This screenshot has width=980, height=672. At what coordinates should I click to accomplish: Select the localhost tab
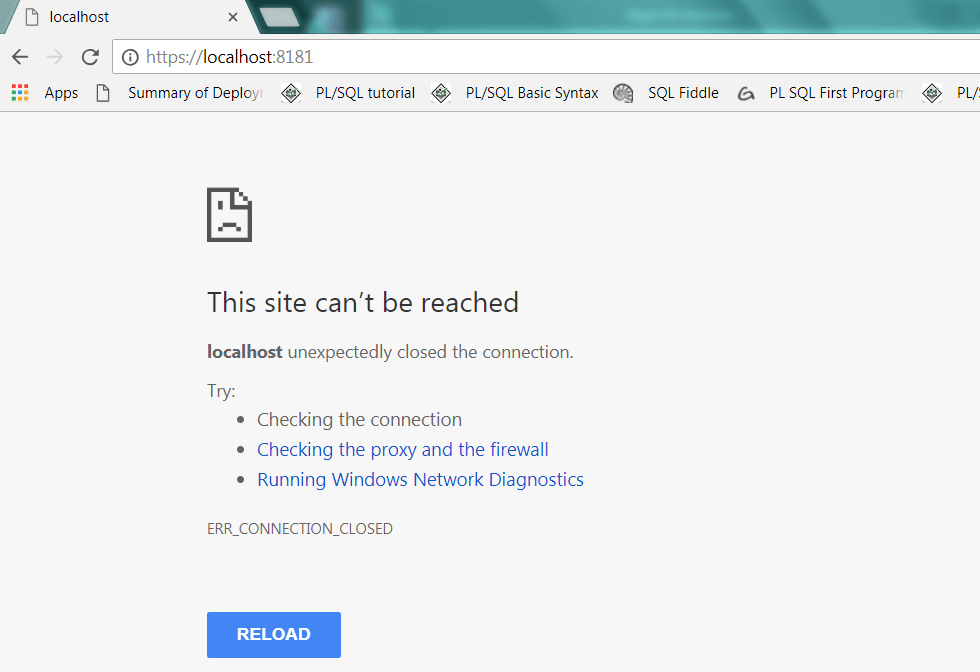coord(128,17)
